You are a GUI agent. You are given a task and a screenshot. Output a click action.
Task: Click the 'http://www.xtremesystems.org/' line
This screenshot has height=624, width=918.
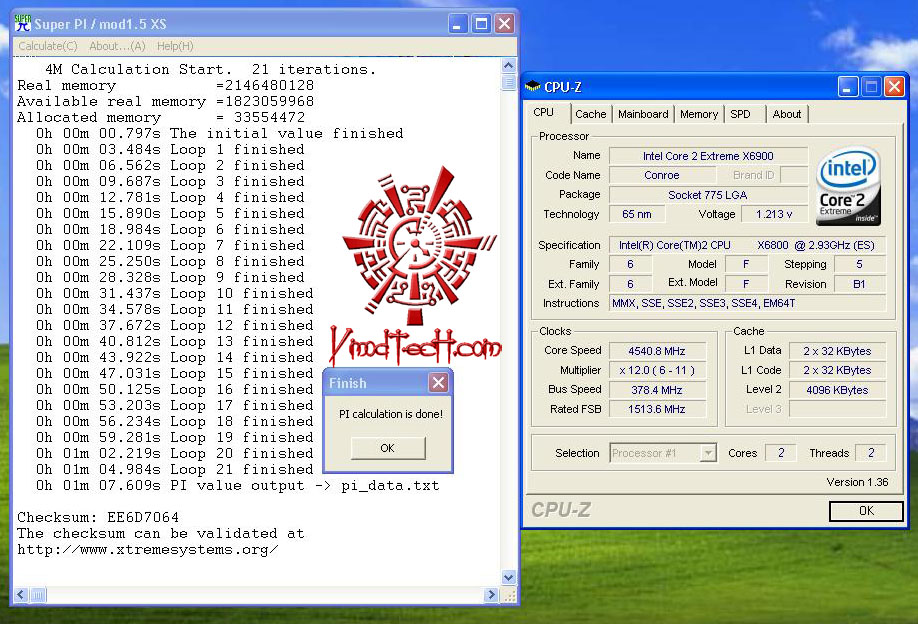[x=148, y=550]
